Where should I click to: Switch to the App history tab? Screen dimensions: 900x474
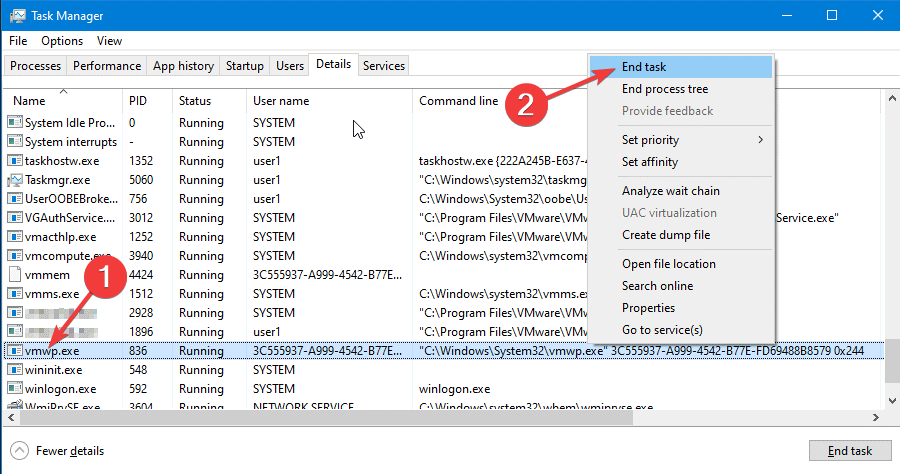tap(183, 65)
